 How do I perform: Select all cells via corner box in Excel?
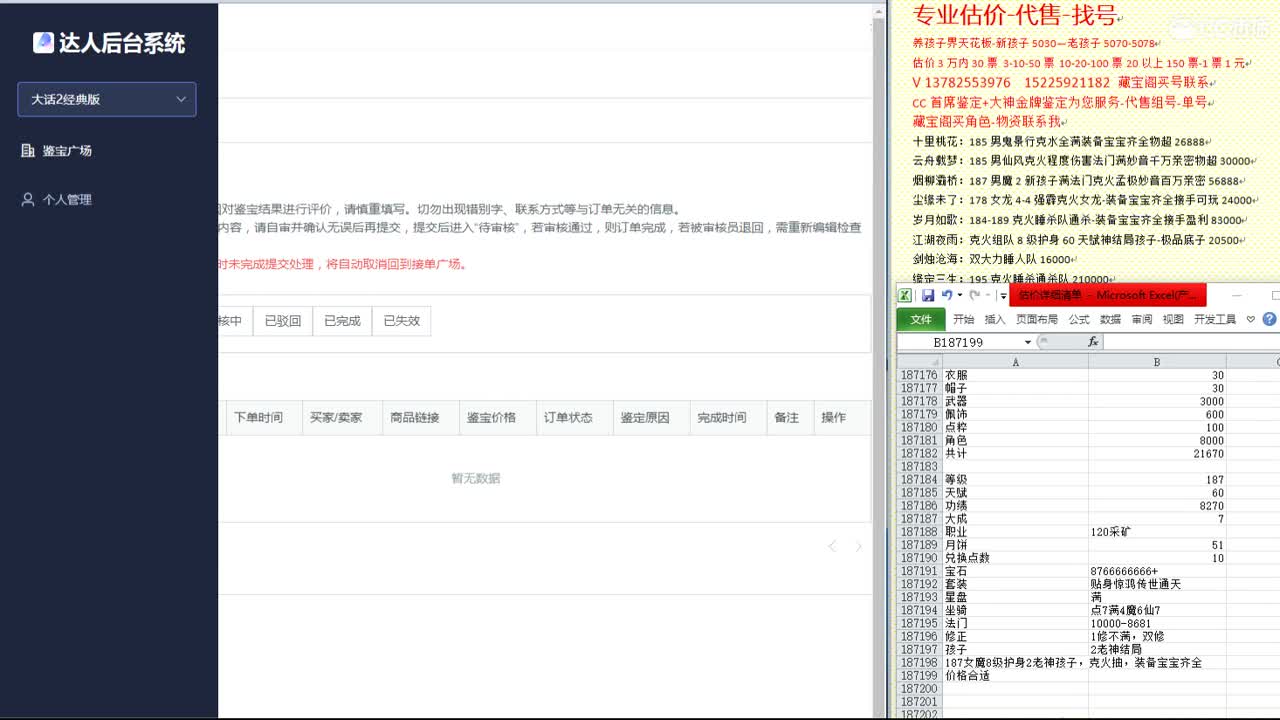pos(919,362)
